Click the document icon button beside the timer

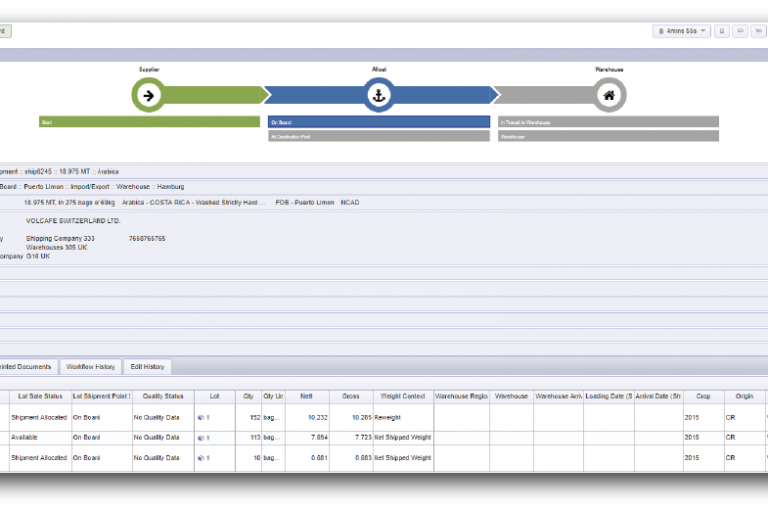(721, 31)
